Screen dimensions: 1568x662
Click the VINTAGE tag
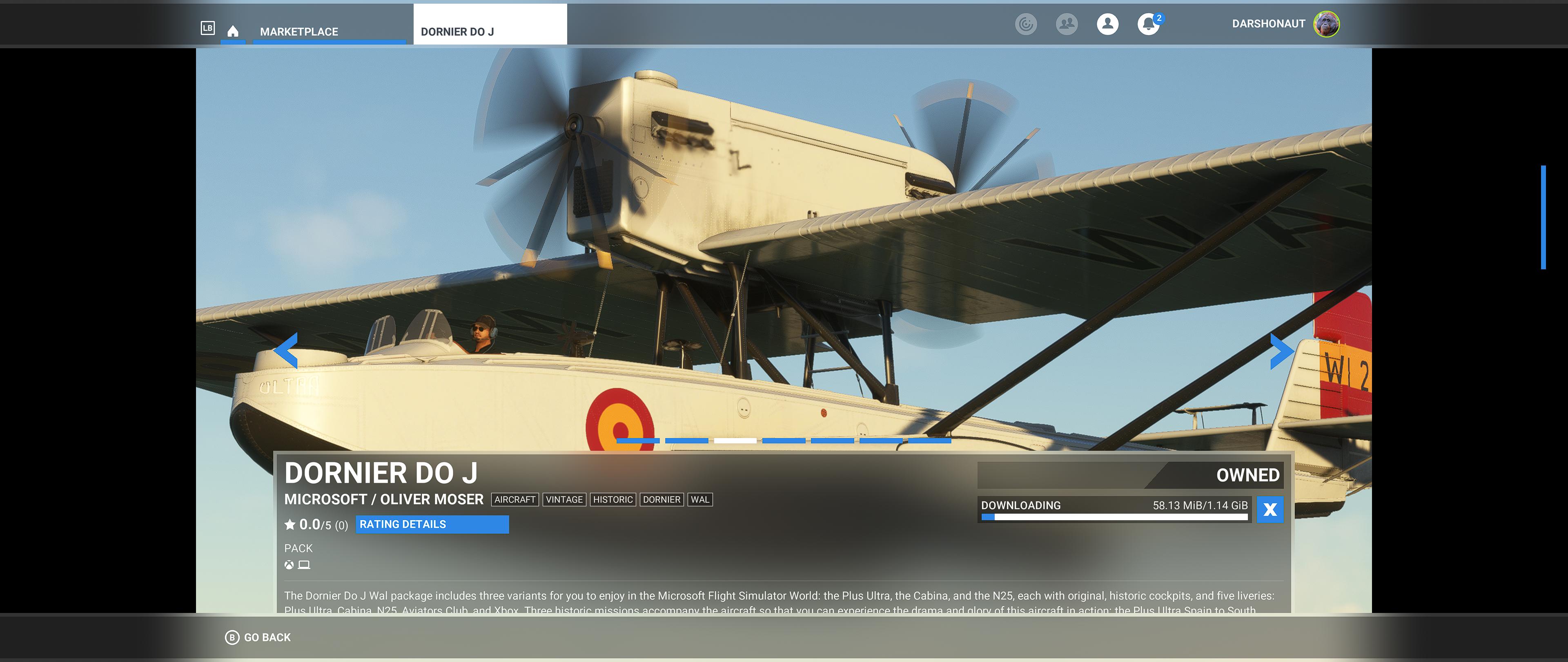564,499
